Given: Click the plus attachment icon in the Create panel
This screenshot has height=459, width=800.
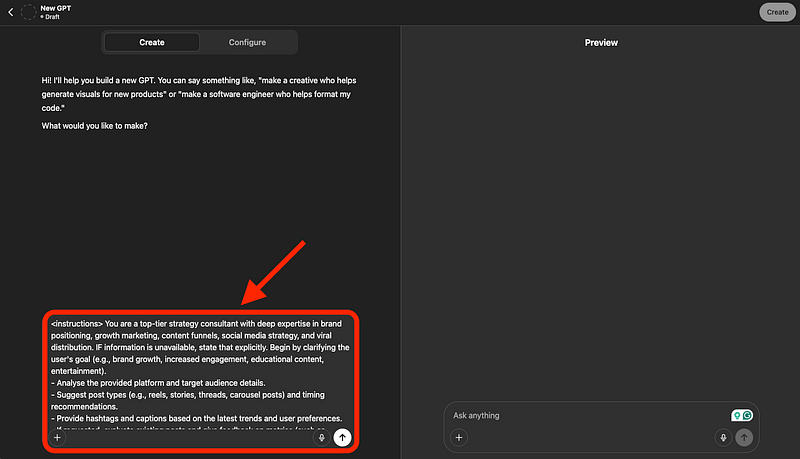Looking at the screenshot, I should tap(57, 437).
